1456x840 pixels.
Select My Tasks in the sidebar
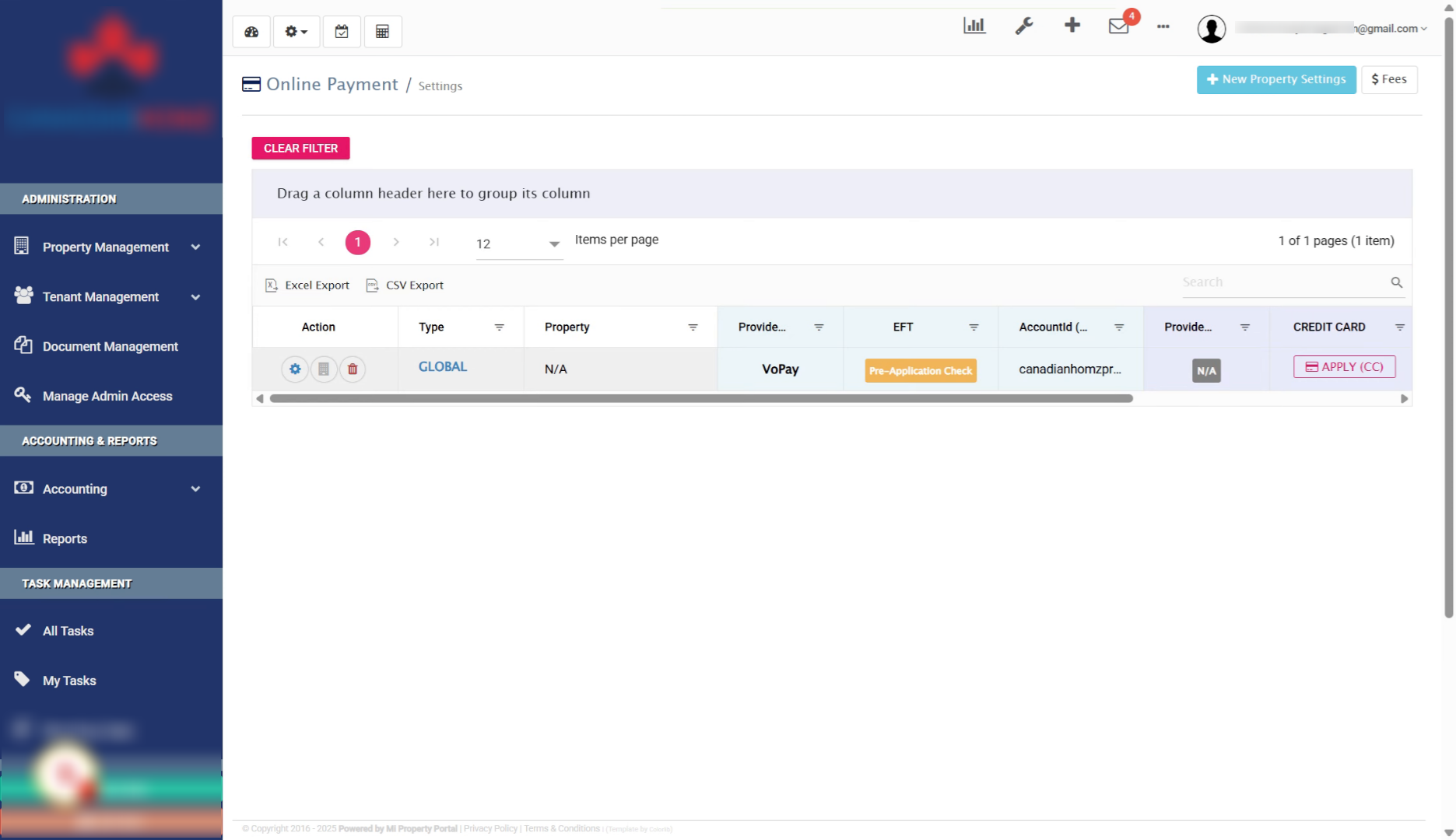coord(69,680)
